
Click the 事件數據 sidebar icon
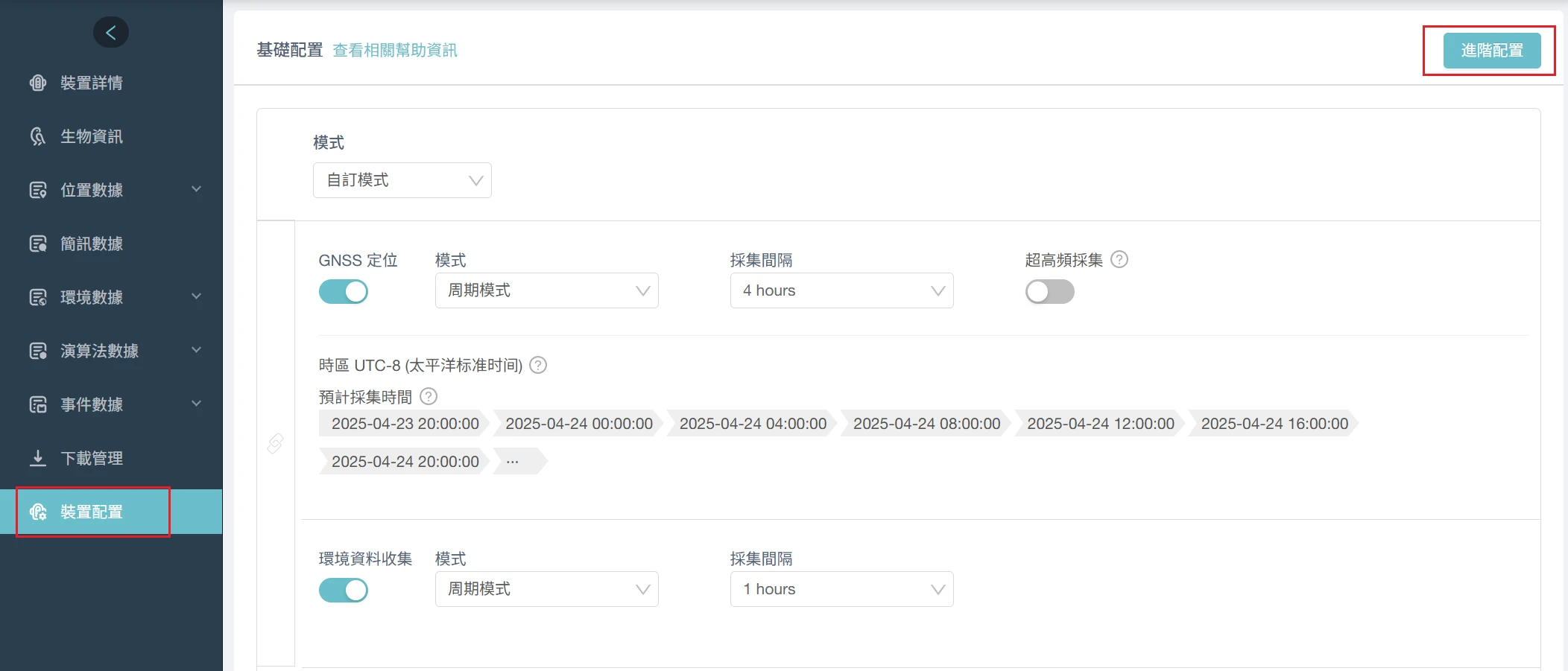pyautogui.click(x=38, y=404)
